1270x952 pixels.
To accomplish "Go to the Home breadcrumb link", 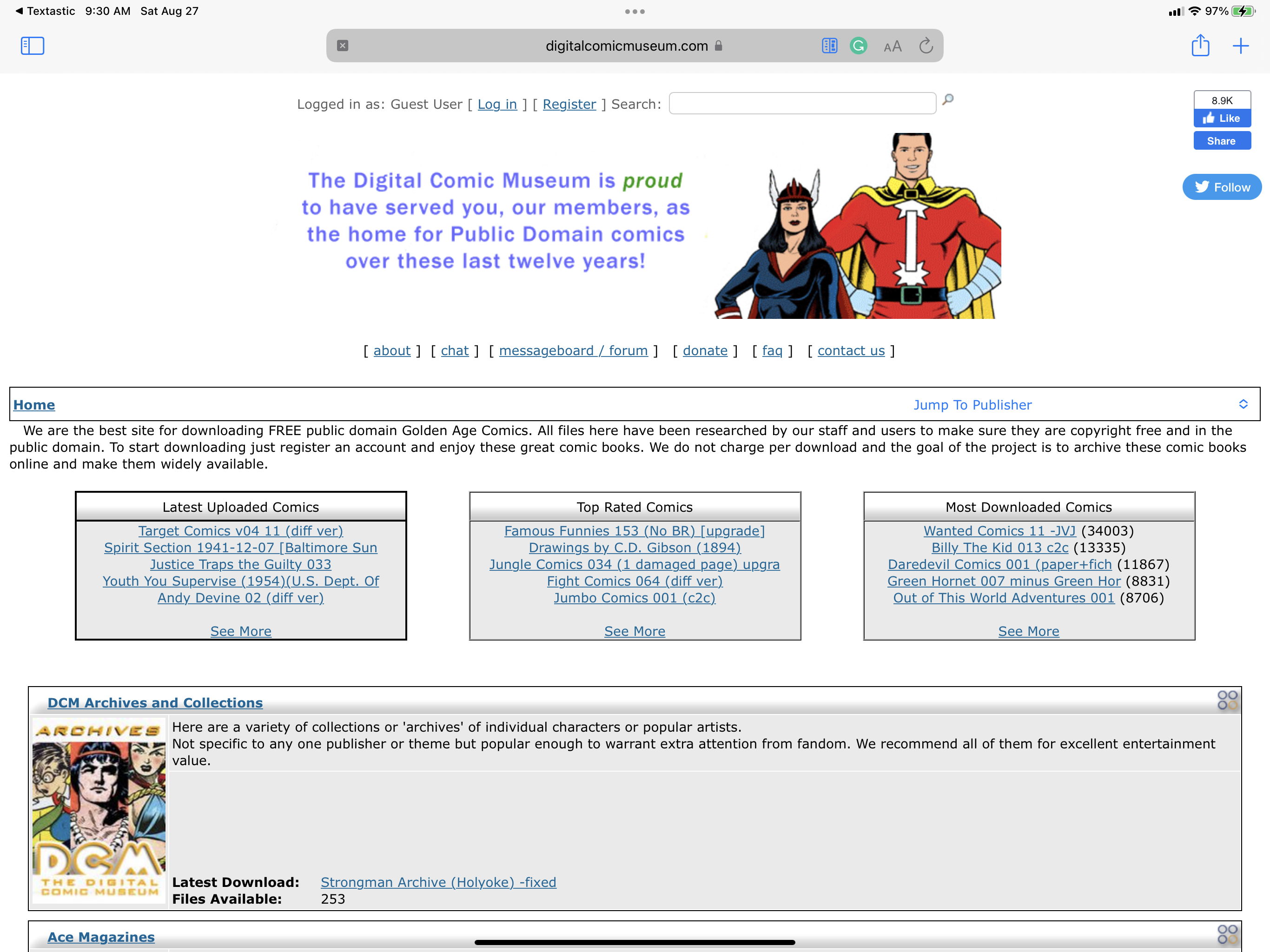I will [x=34, y=405].
